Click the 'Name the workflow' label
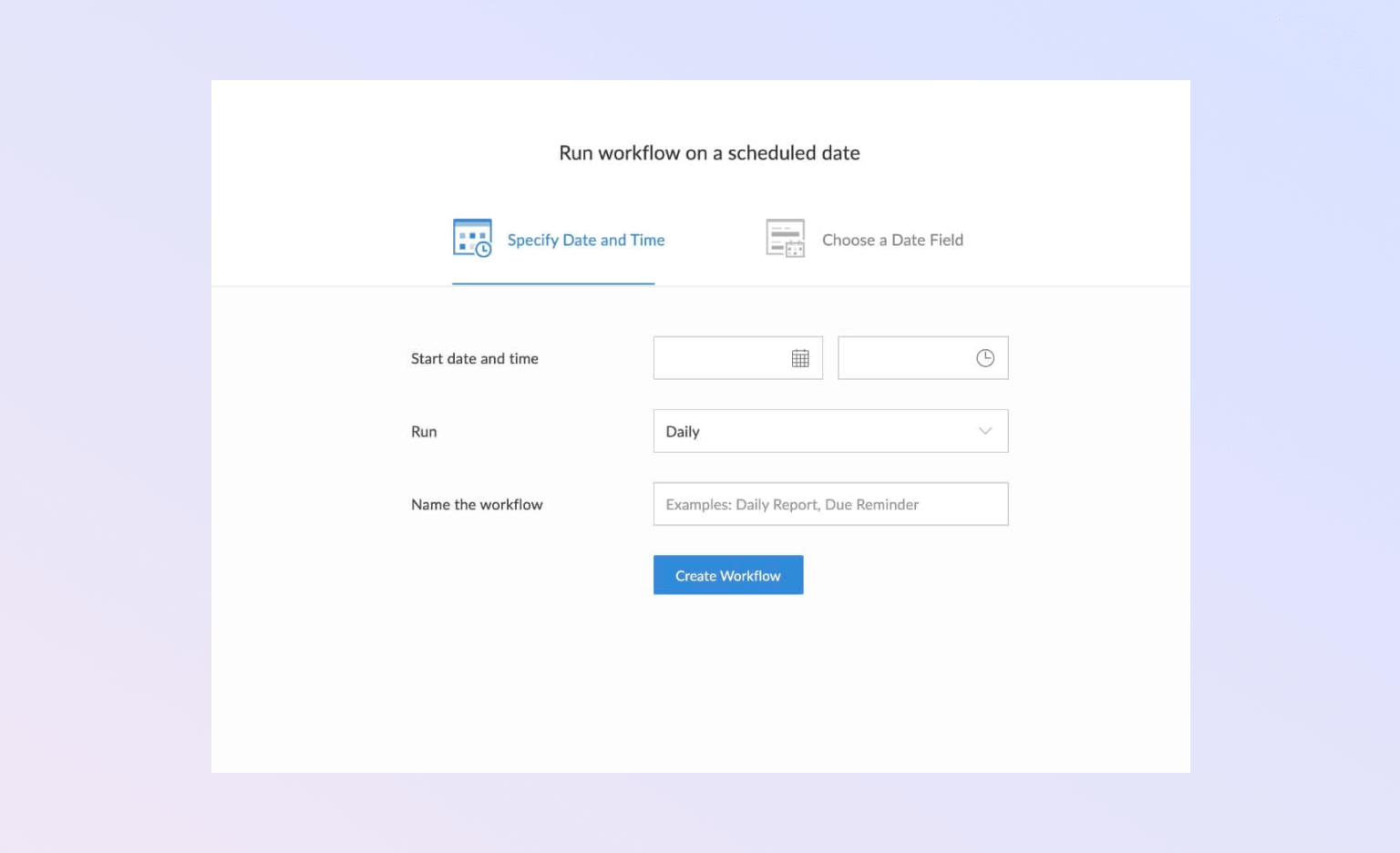 coord(477,505)
